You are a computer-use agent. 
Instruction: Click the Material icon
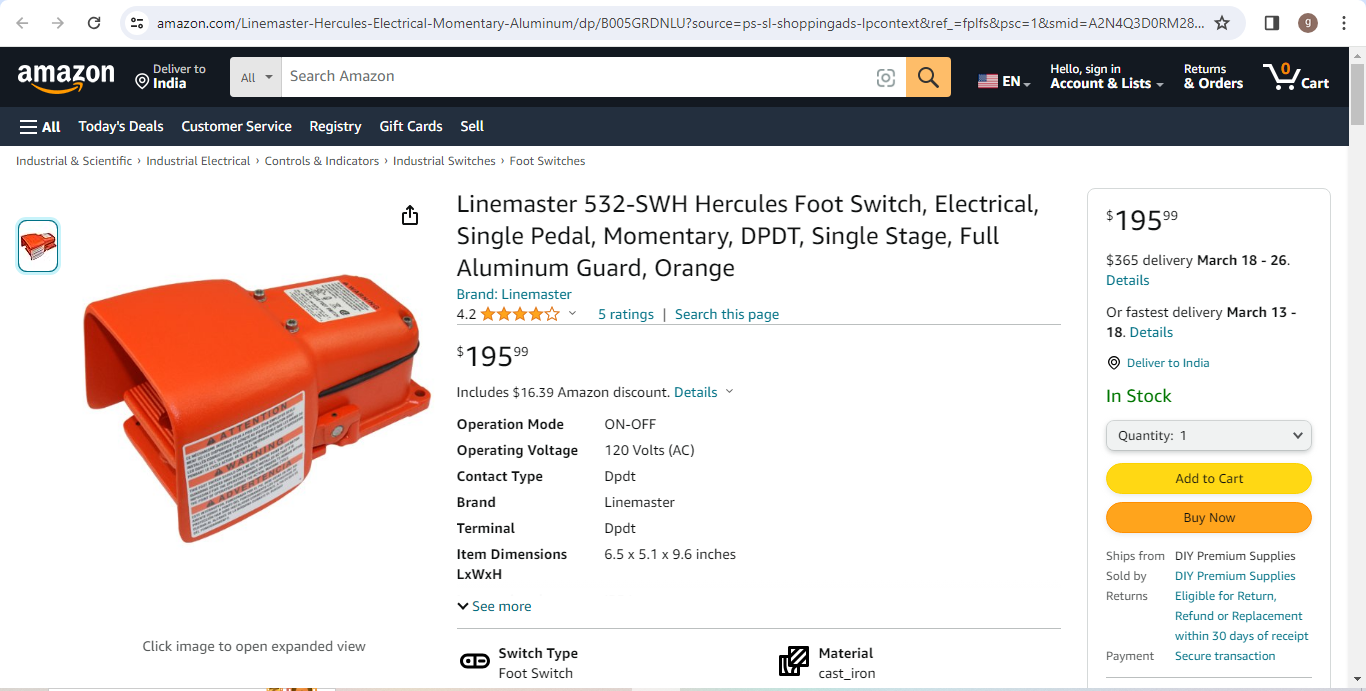794,661
